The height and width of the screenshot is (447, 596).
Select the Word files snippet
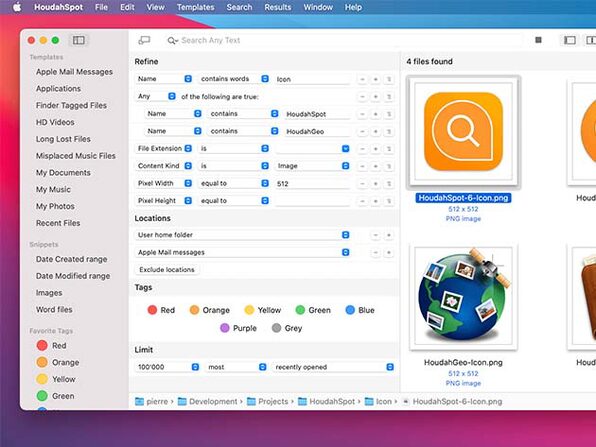click(54, 309)
